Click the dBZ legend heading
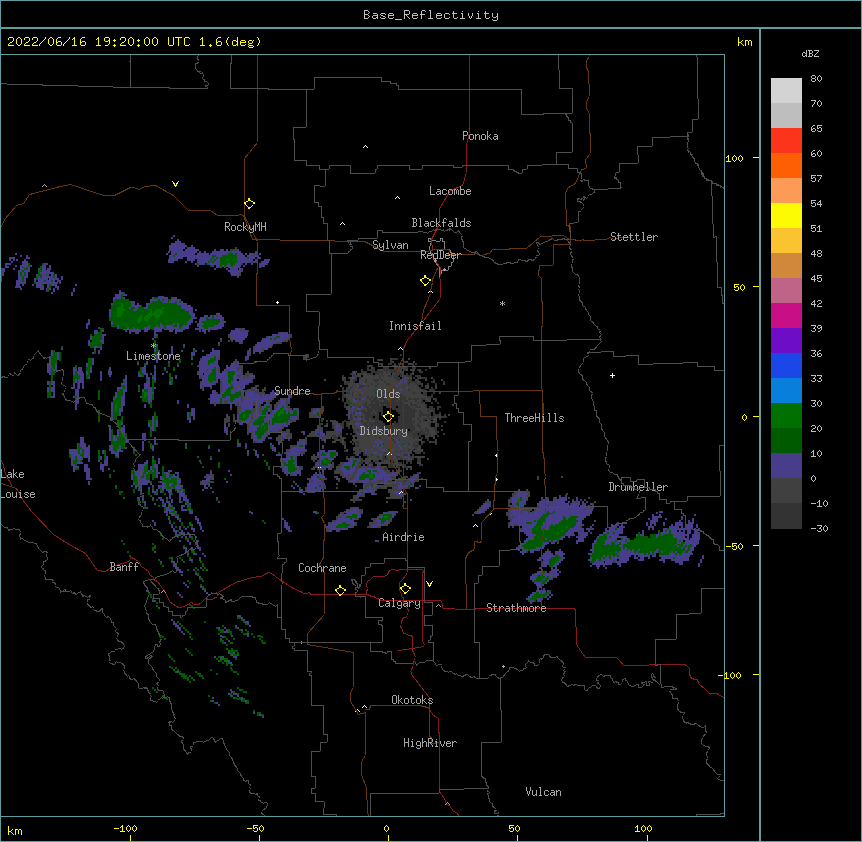The width and height of the screenshot is (862, 842). (x=810, y=53)
